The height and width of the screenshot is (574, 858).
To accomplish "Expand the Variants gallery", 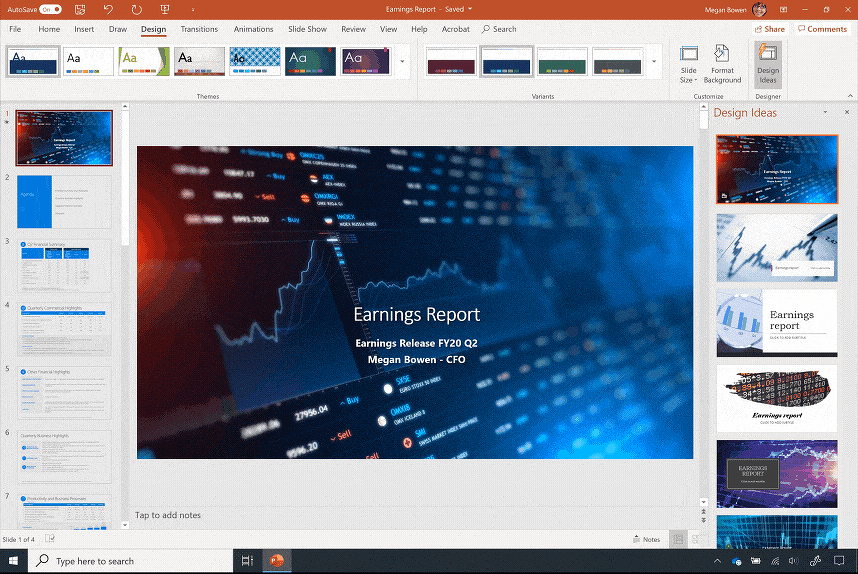I will pyautogui.click(x=654, y=61).
